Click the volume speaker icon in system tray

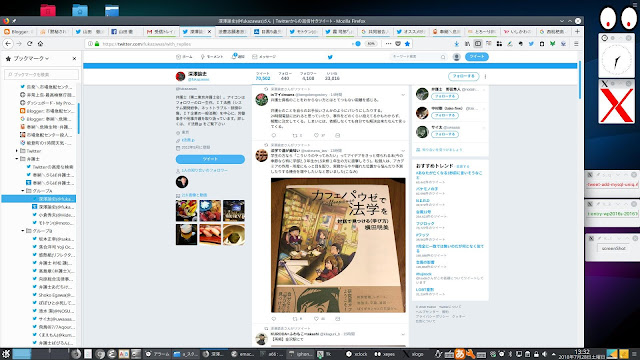click(544, 354)
